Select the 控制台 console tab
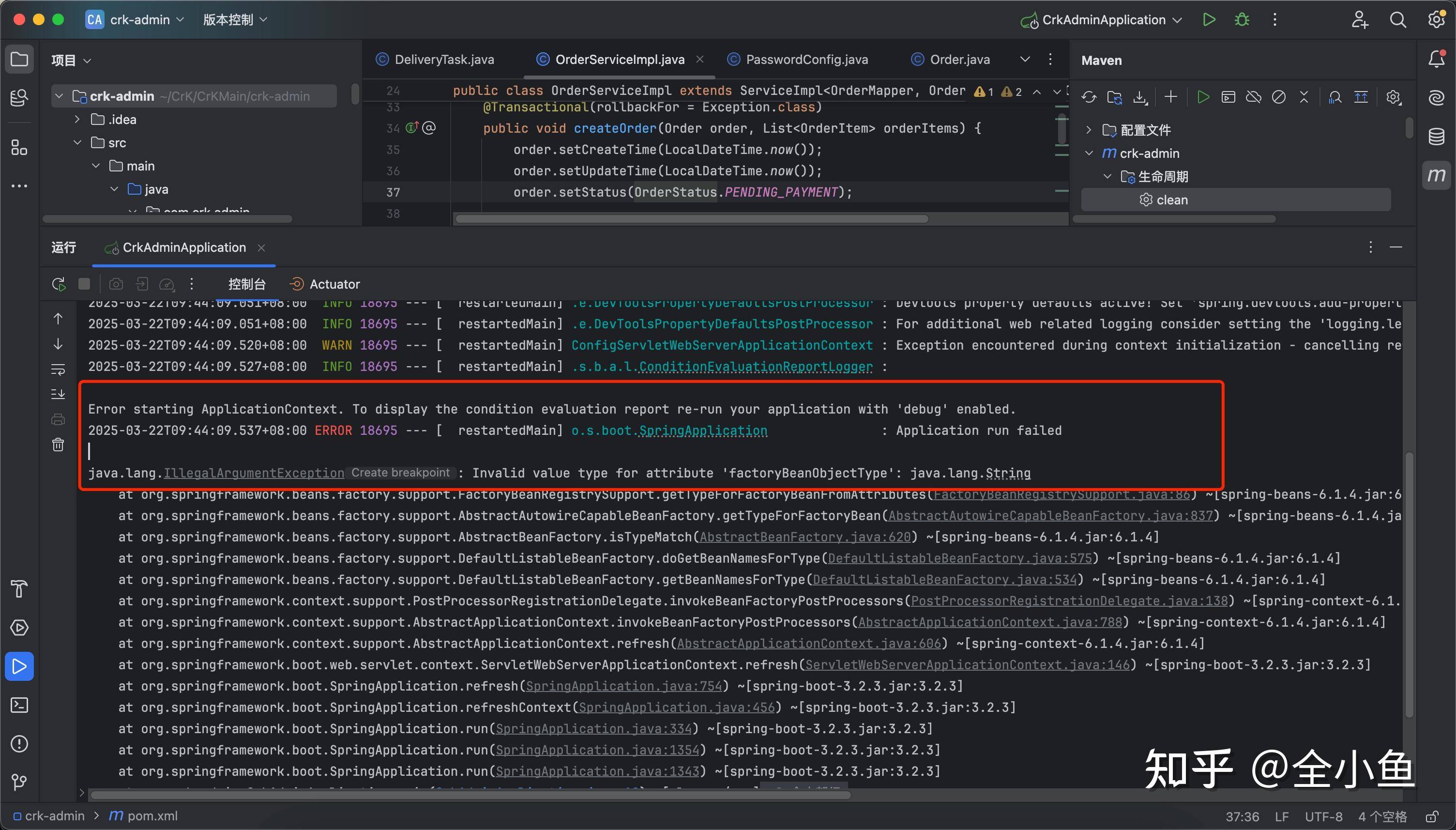 click(x=247, y=284)
